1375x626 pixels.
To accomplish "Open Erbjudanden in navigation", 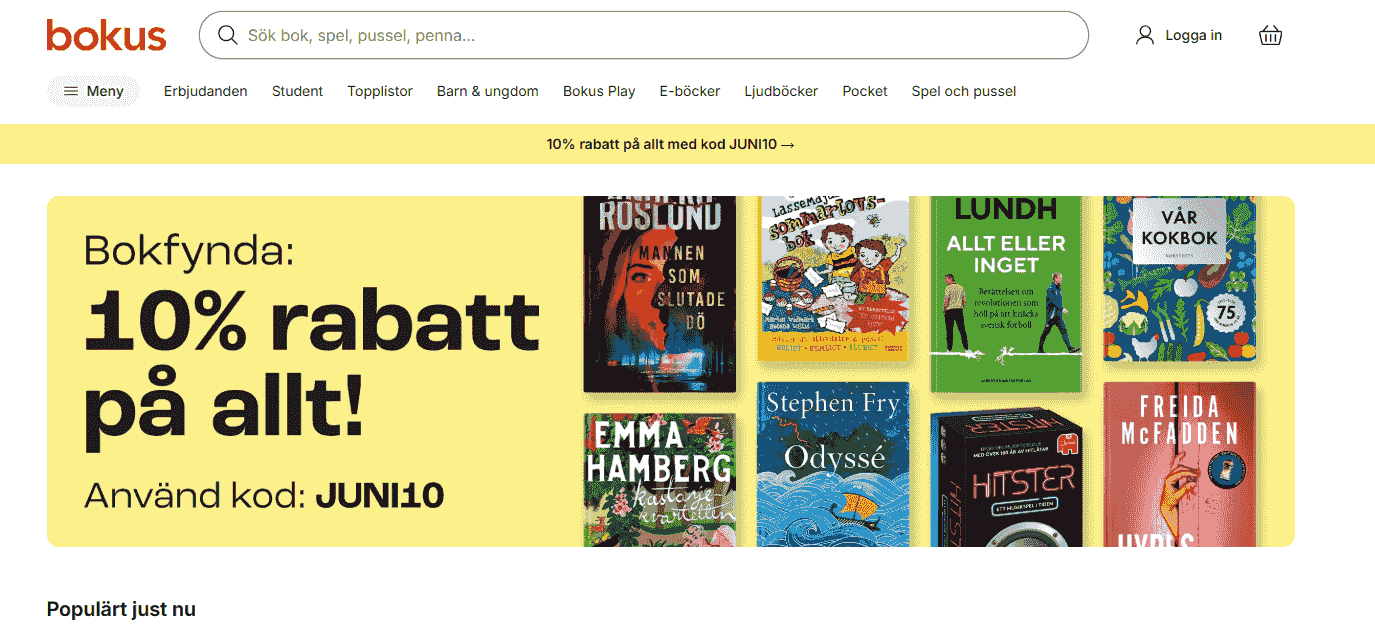I will 206,91.
